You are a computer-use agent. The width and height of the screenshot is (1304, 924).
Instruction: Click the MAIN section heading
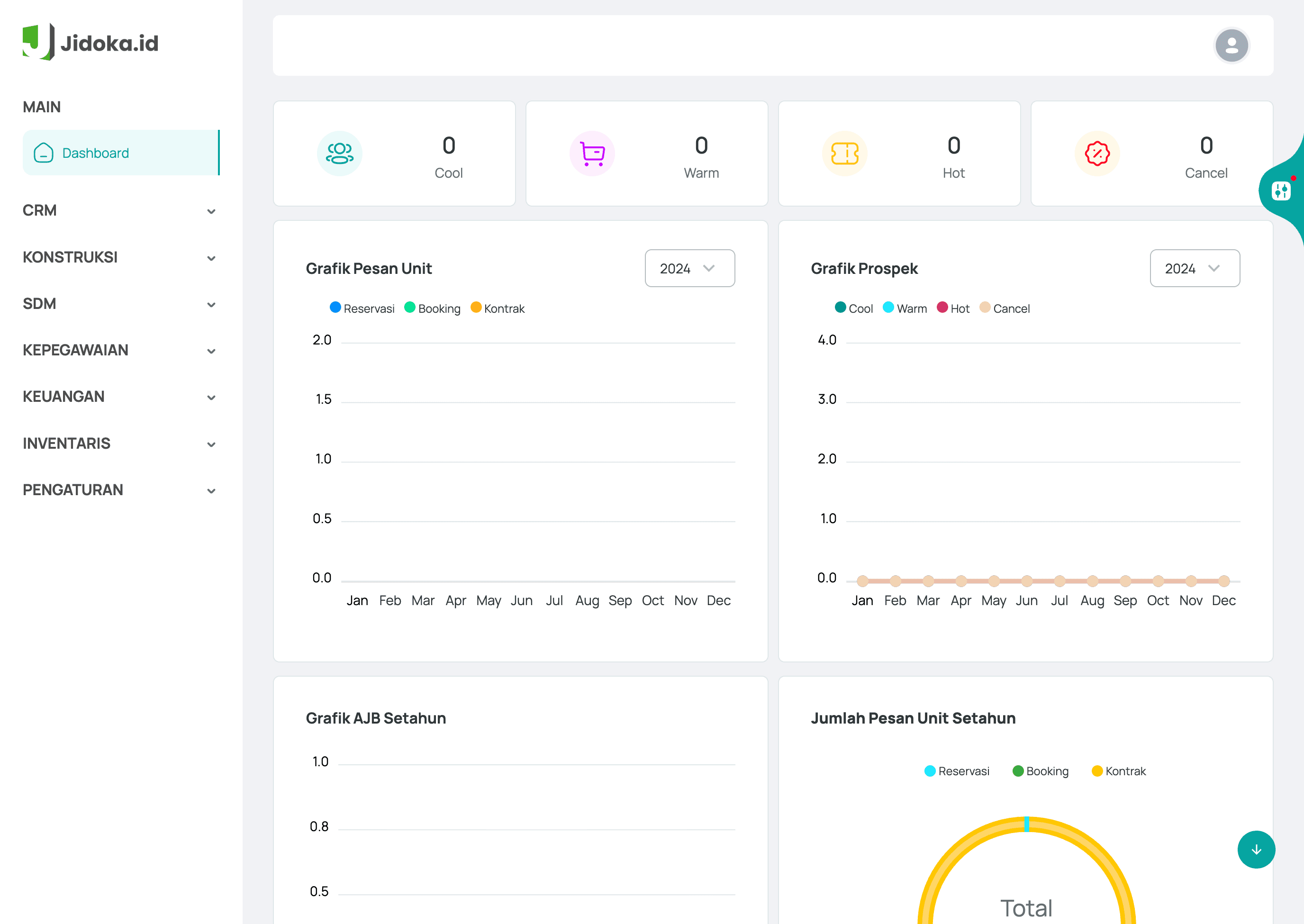tap(42, 107)
